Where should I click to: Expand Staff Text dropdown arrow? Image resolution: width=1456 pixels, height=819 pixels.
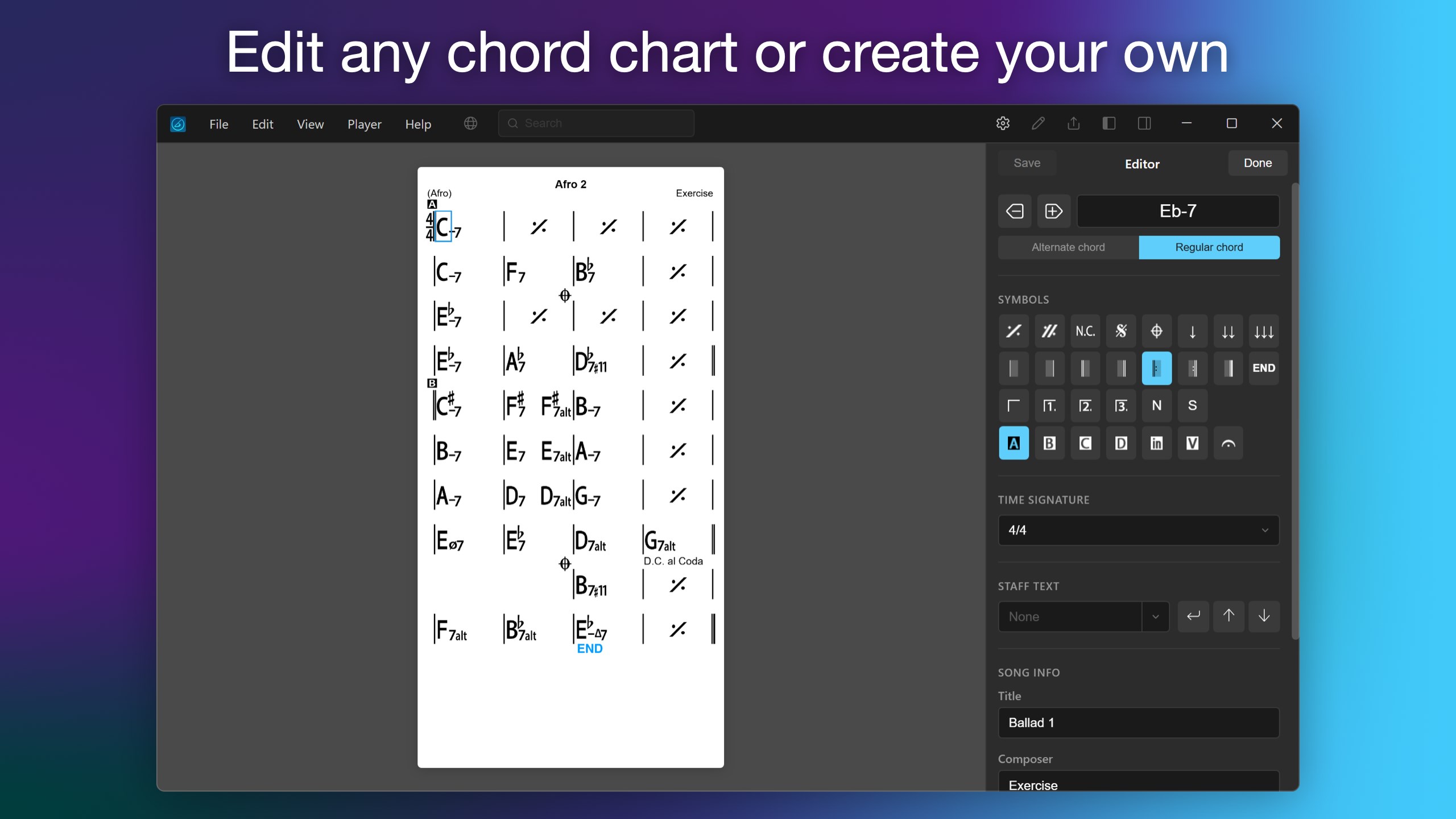tap(1156, 617)
